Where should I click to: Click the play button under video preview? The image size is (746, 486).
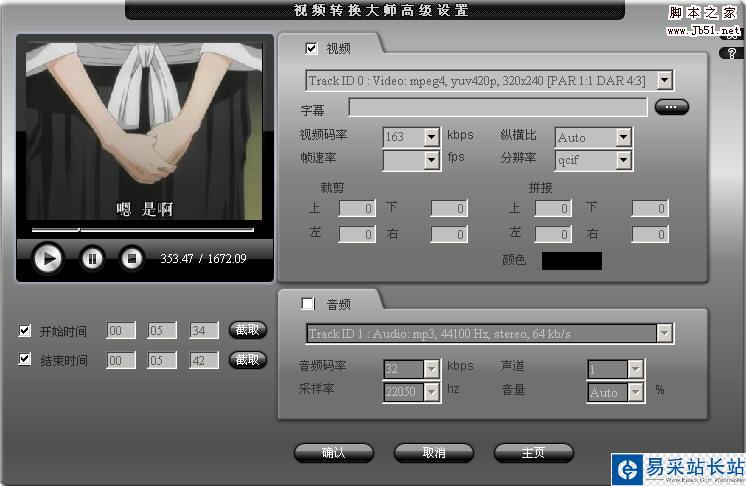pyautogui.click(x=48, y=259)
